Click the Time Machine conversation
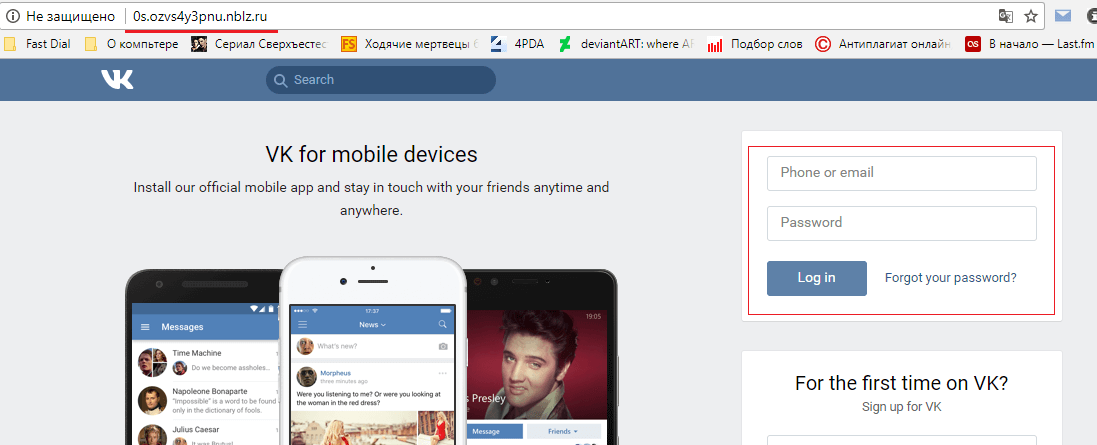The width and height of the screenshot is (1097, 445). coord(206,361)
